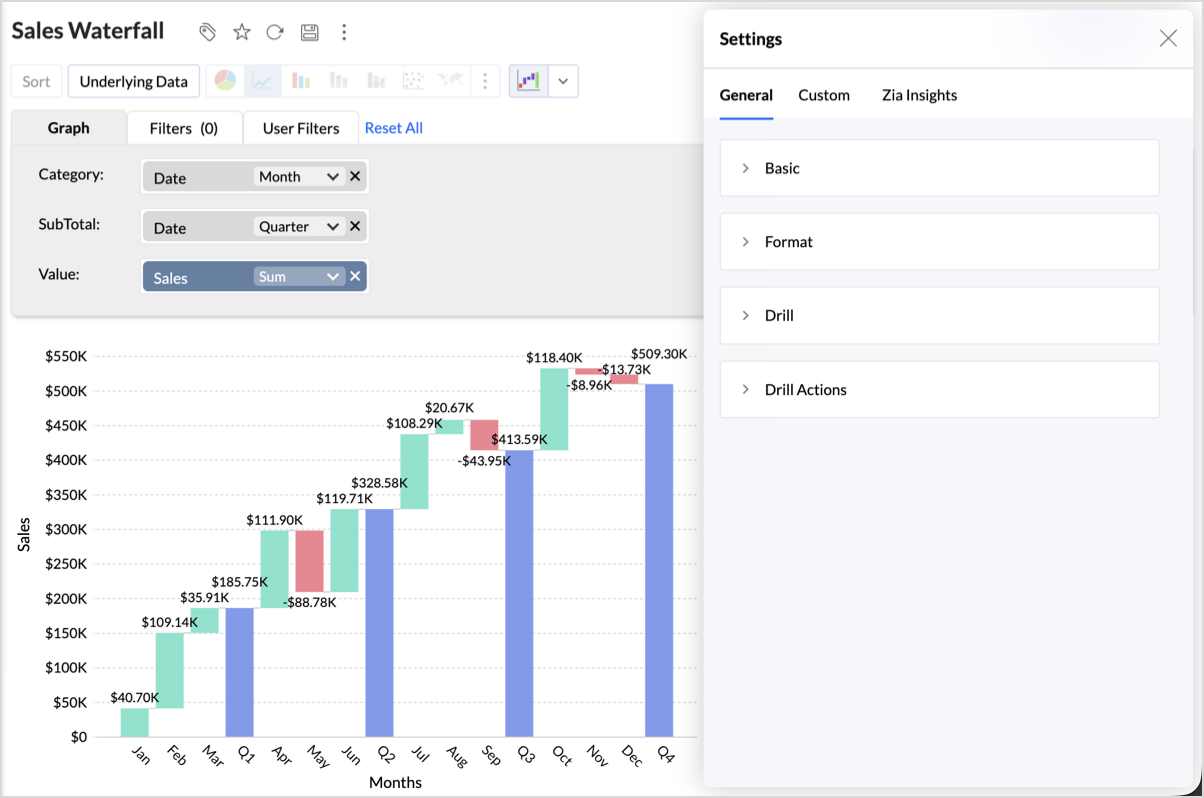Open the Sum aggregation dropdown
Screen dimensions: 1204x798
point(299,277)
